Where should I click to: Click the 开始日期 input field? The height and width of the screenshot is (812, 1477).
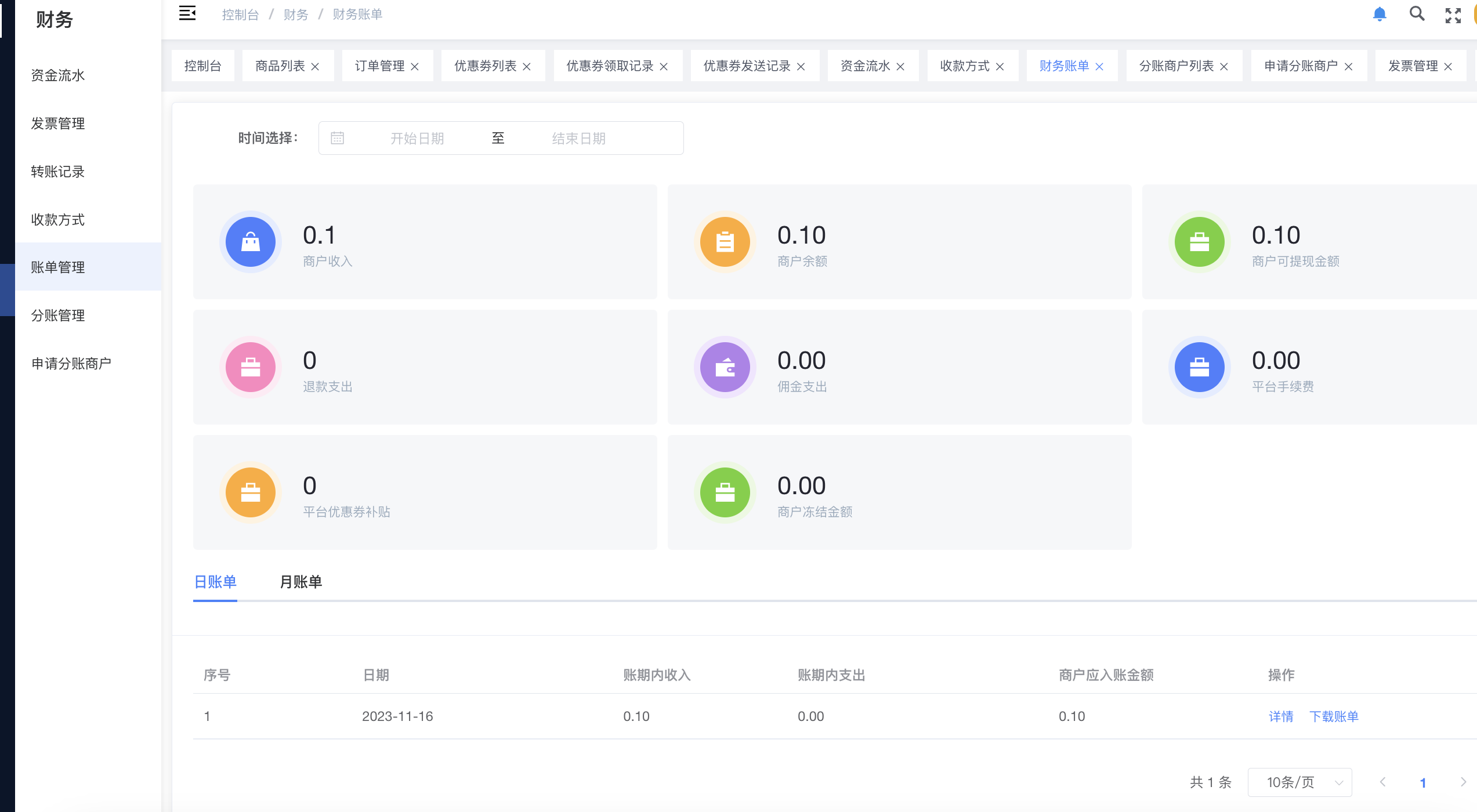417,138
